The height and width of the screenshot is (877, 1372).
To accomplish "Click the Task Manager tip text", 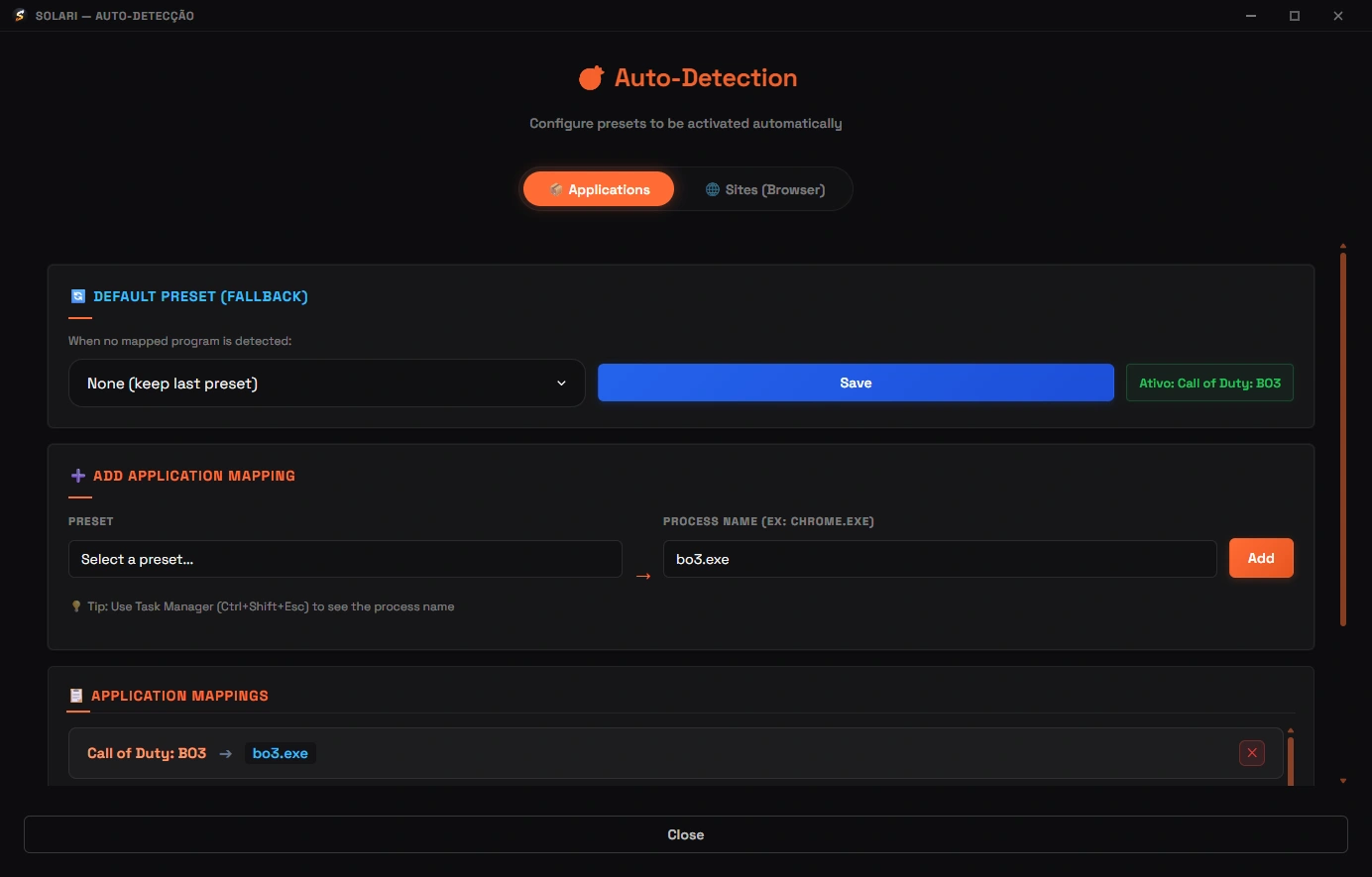I will 271,606.
